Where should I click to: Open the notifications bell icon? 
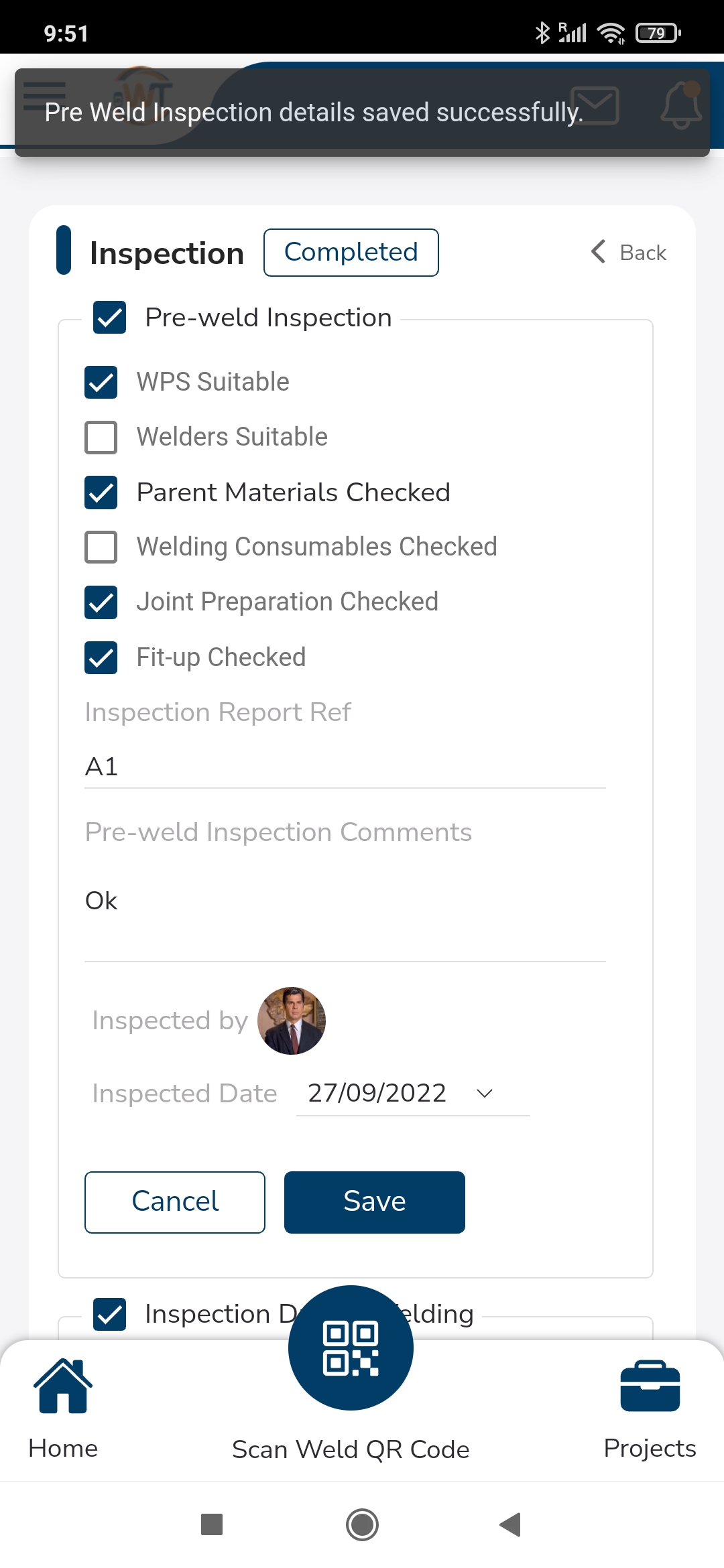coord(681,105)
